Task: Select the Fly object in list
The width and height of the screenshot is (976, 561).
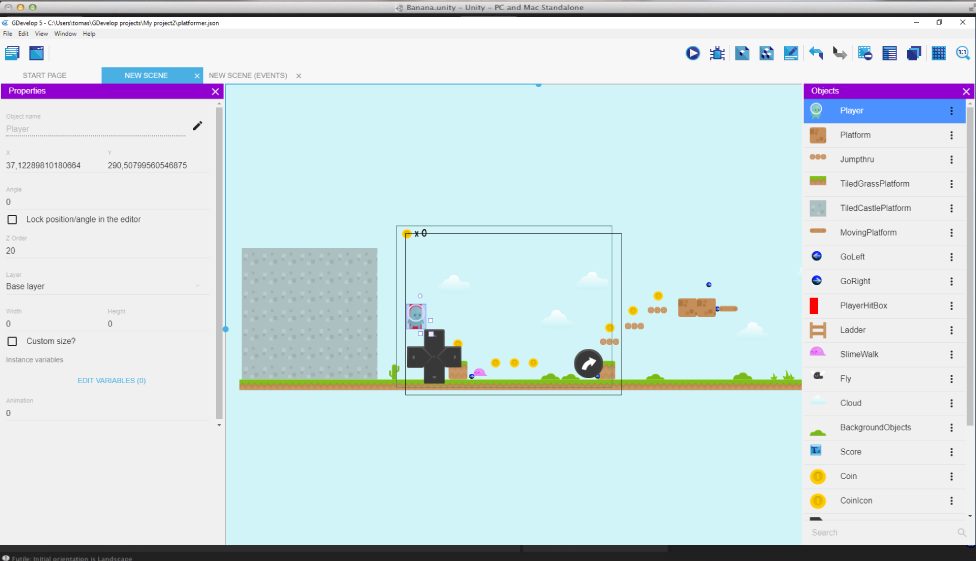Action: (x=884, y=379)
